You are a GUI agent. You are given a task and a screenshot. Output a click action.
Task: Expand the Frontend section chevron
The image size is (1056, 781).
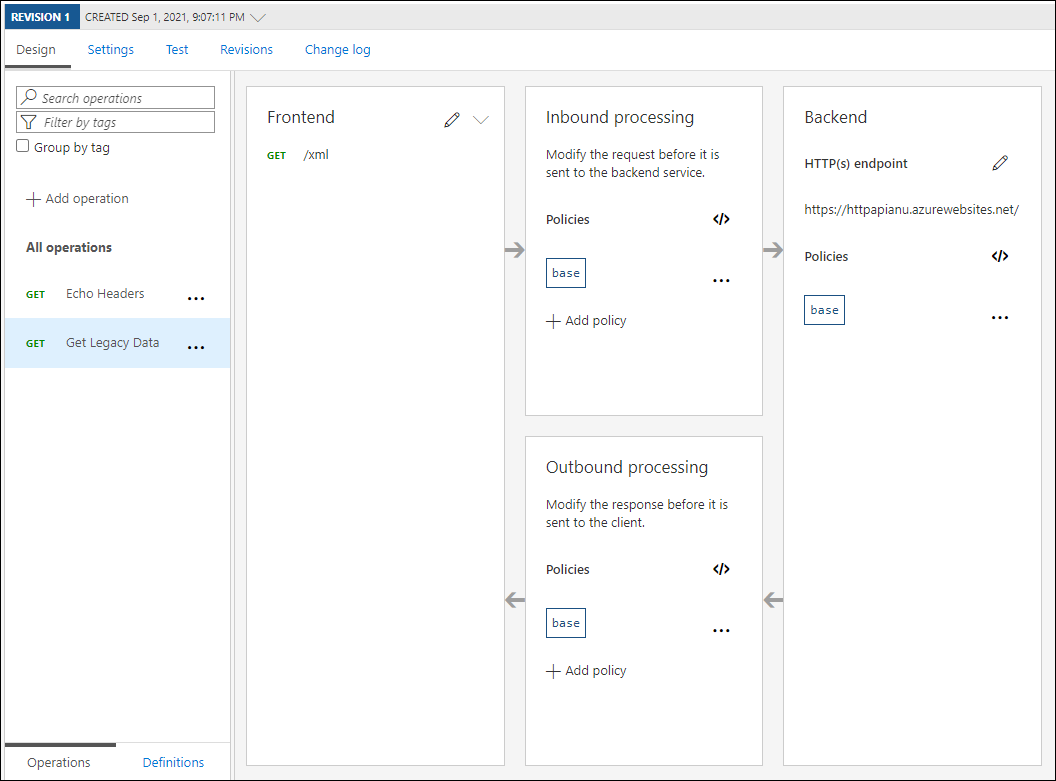(481, 119)
